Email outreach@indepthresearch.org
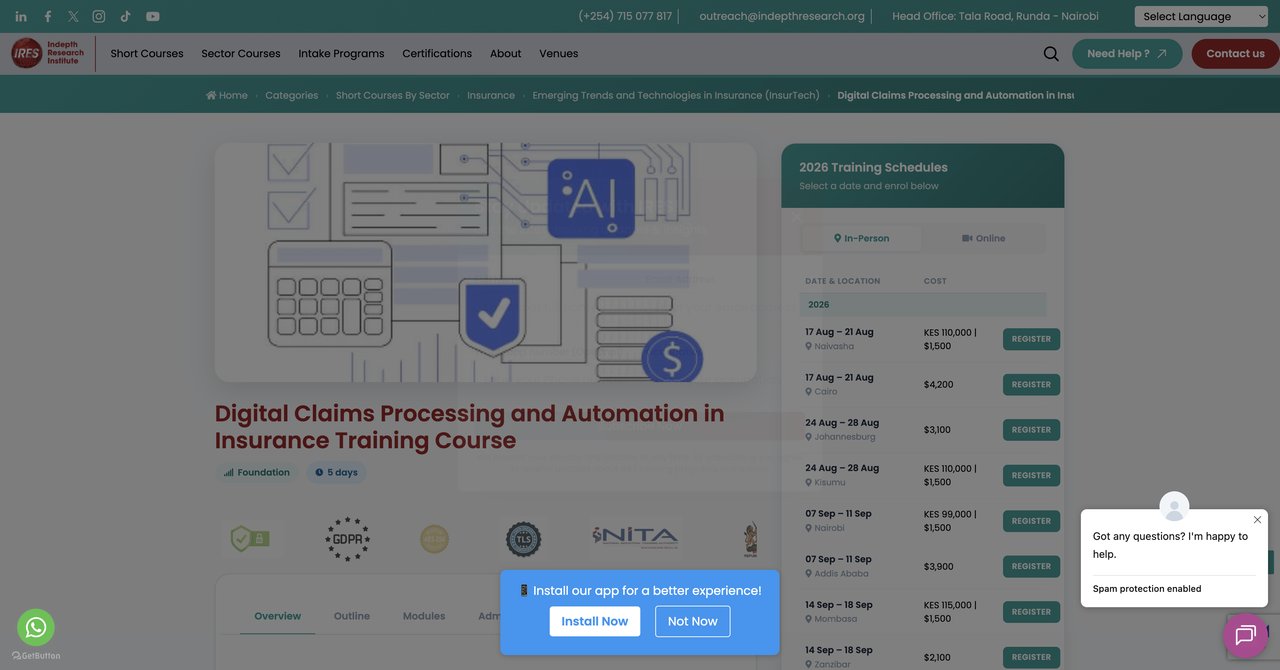This screenshot has width=1280, height=670. pos(782,16)
